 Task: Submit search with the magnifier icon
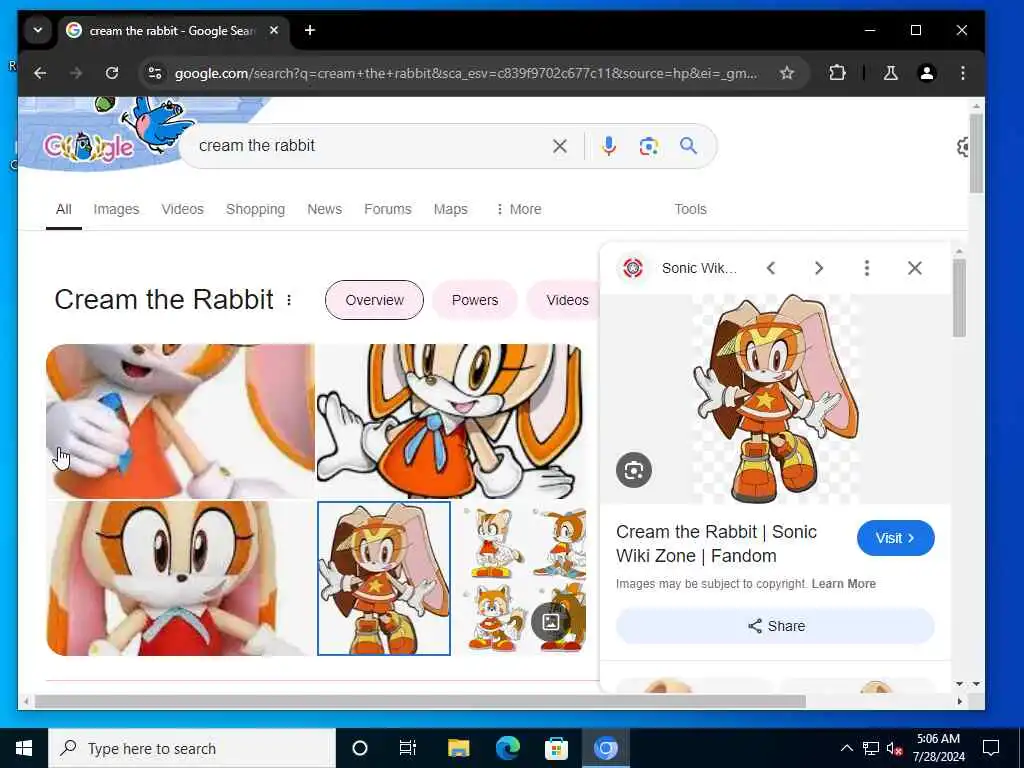(x=688, y=146)
